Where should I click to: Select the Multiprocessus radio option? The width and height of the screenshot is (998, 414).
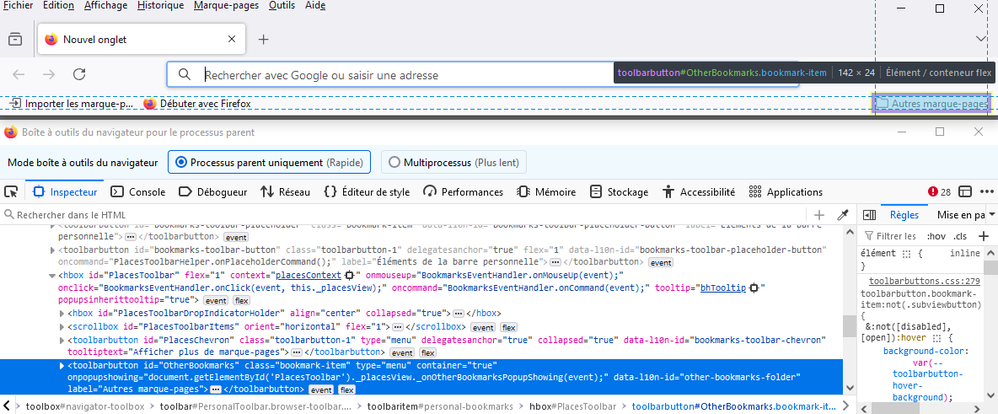(393, 162)
